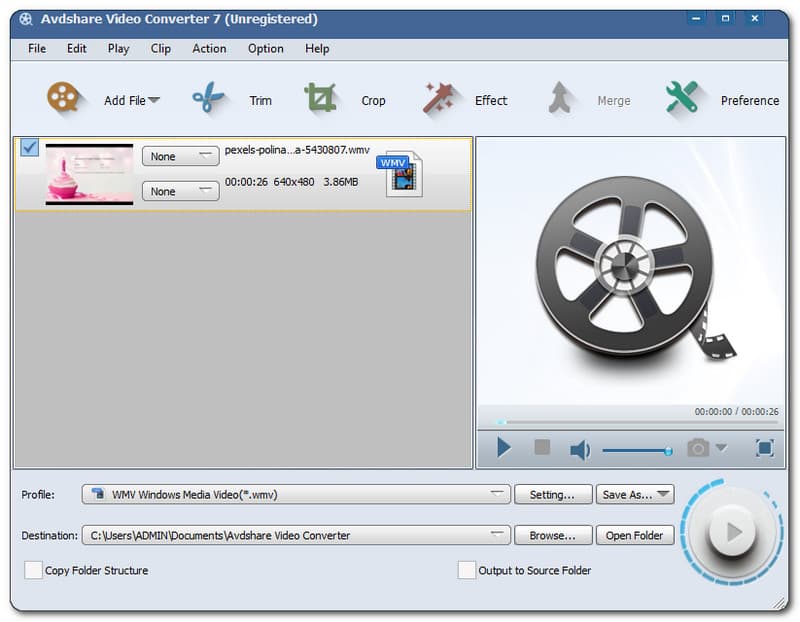Open Preference wrench and screwdriver icon
Image resolution: width=800 pixels, height=622 pixels.
[x=682, y=99]
